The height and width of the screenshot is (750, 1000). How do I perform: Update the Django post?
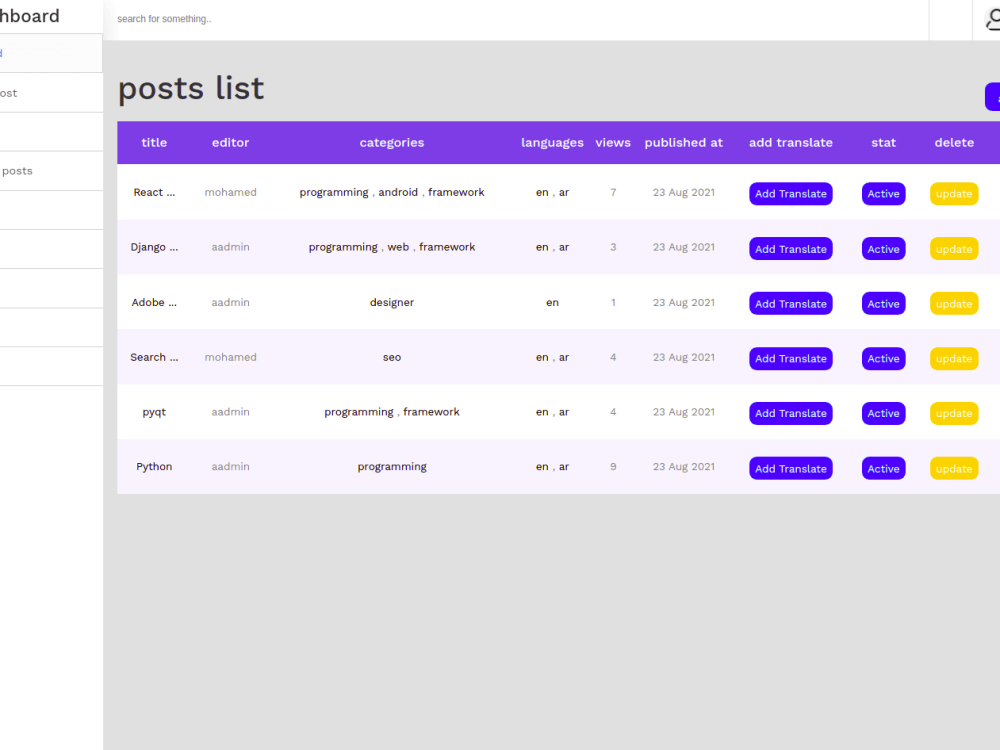coord(953,249)
